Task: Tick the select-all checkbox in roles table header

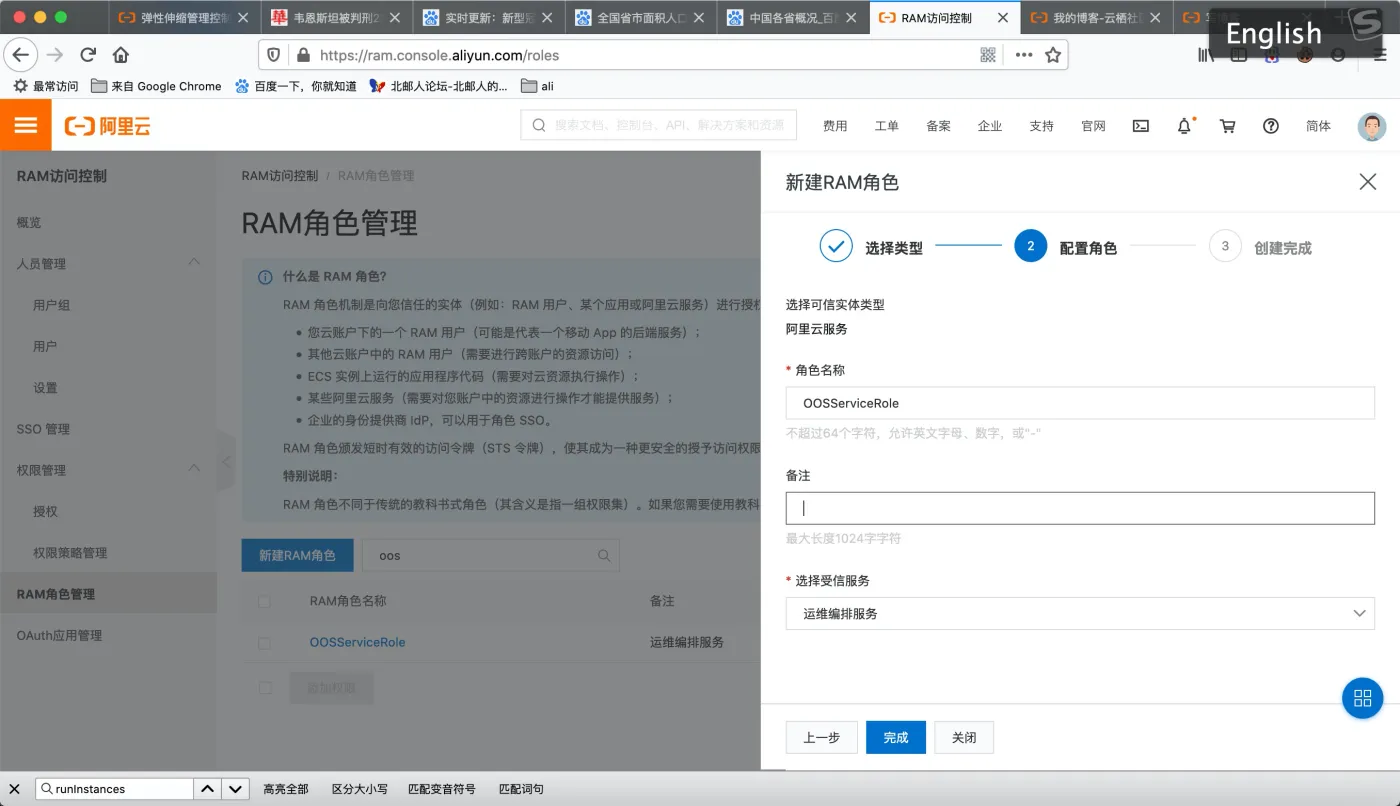Action: (264, 601)
